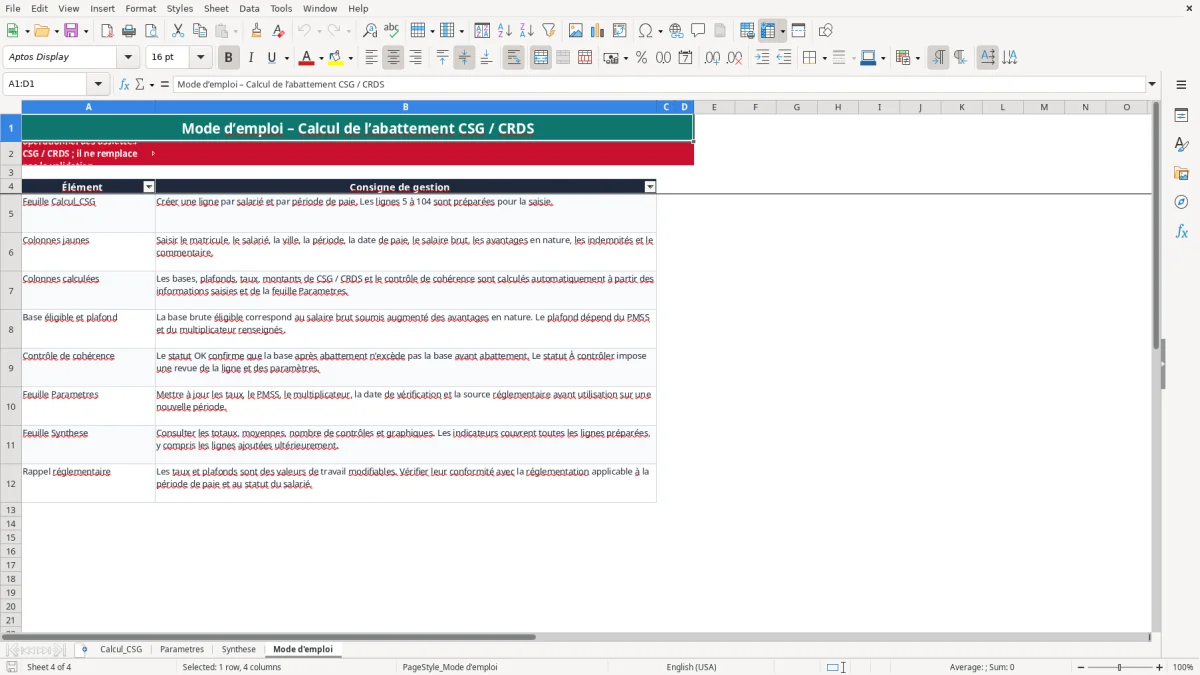
Task: Click the Save document icon
Action: point(71,31)
